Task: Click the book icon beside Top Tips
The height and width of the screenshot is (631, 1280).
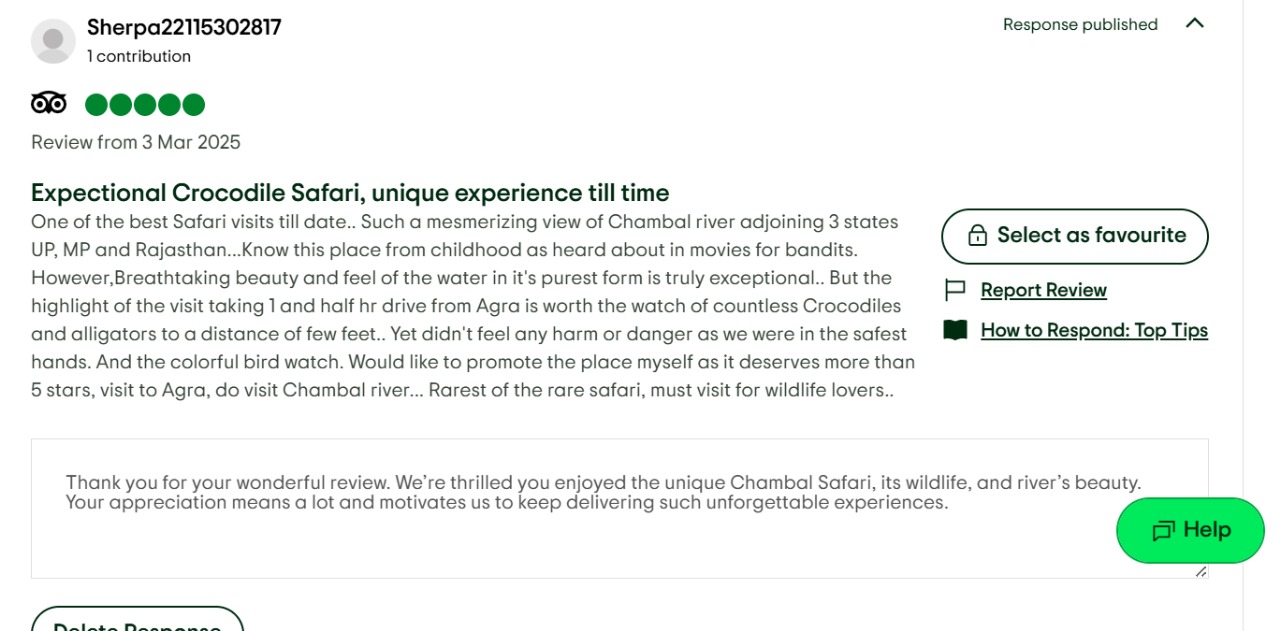Action: click(x=955, y=330)
